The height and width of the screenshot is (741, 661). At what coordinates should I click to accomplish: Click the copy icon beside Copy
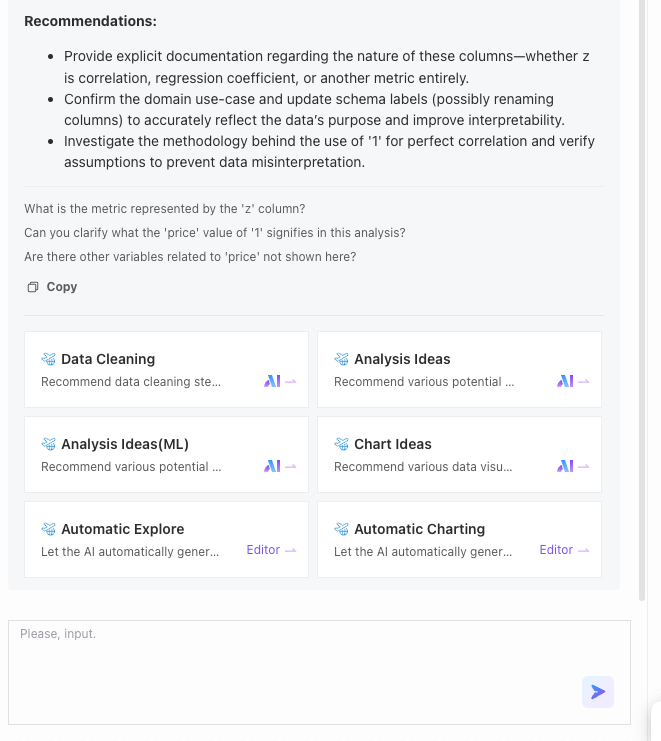tap(33, 287)
